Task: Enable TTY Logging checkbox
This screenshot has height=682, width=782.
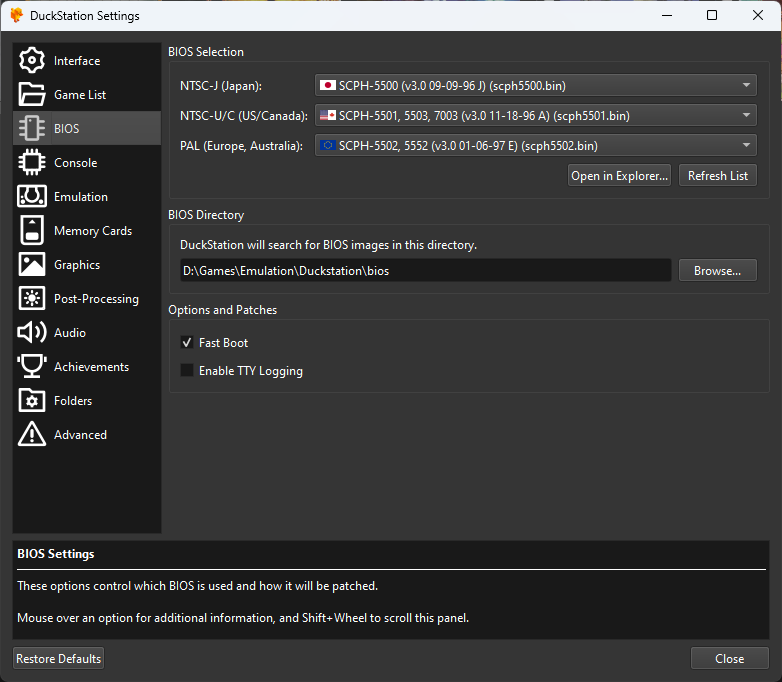Action: pos(187,370)
